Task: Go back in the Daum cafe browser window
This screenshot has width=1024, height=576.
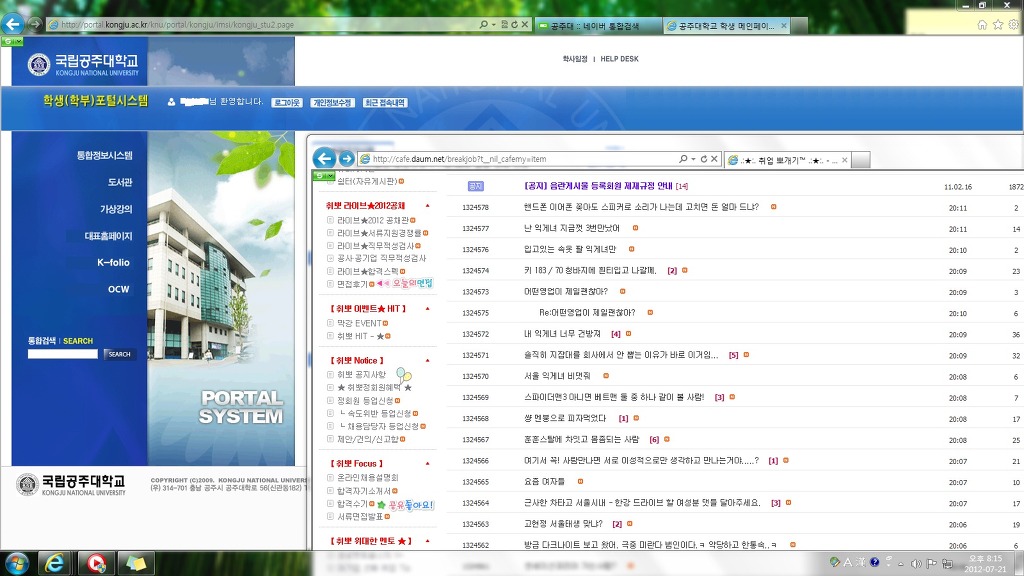Action: (325, 158)
